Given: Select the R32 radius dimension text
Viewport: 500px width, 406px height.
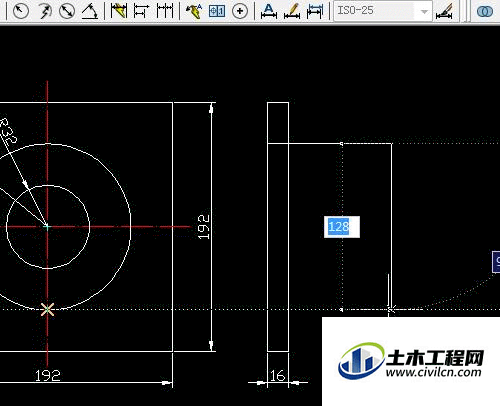Looking at the screenshot, I should click(7, 131).
